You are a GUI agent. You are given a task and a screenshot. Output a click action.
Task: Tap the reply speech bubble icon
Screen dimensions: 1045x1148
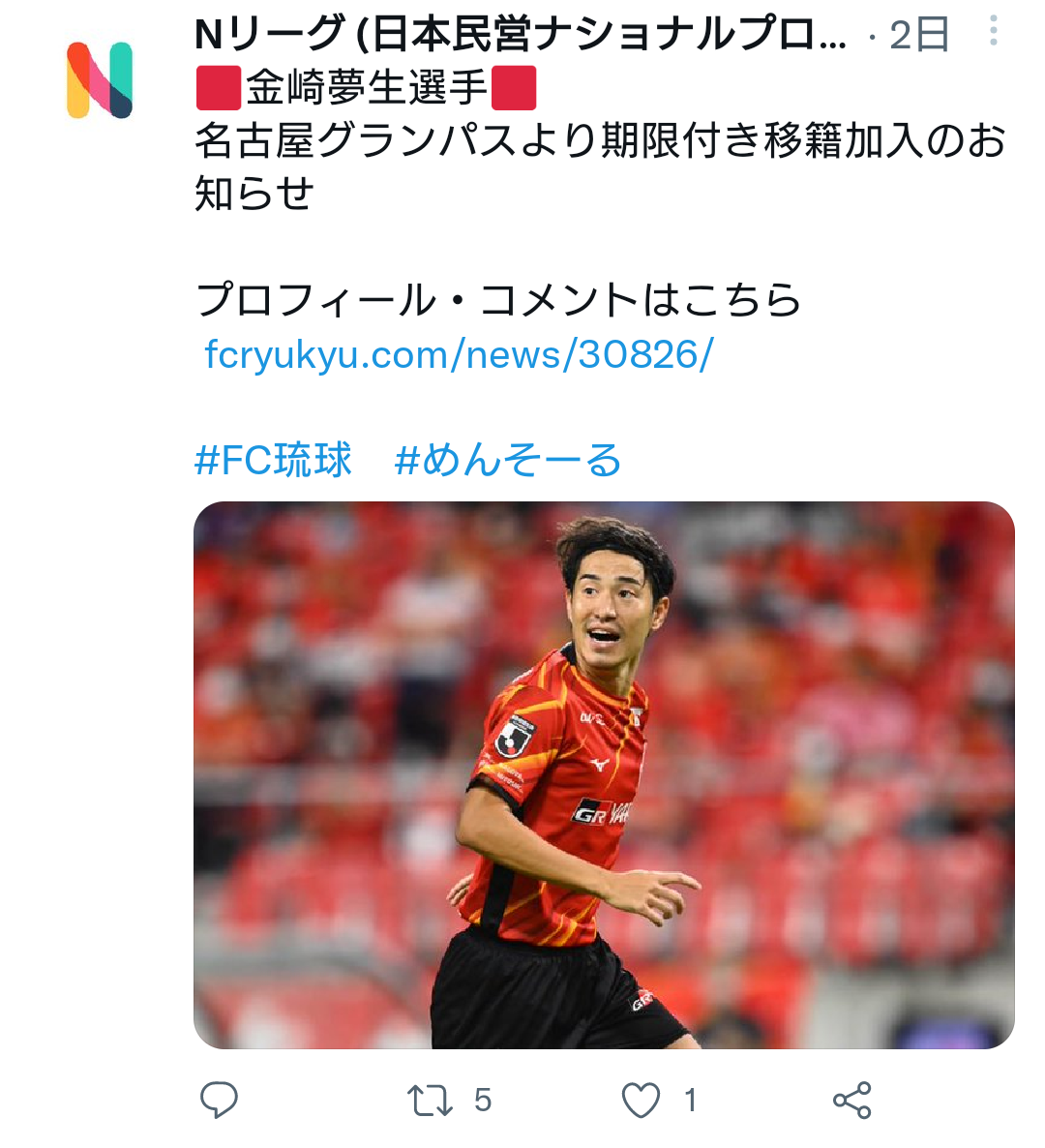219,1099
